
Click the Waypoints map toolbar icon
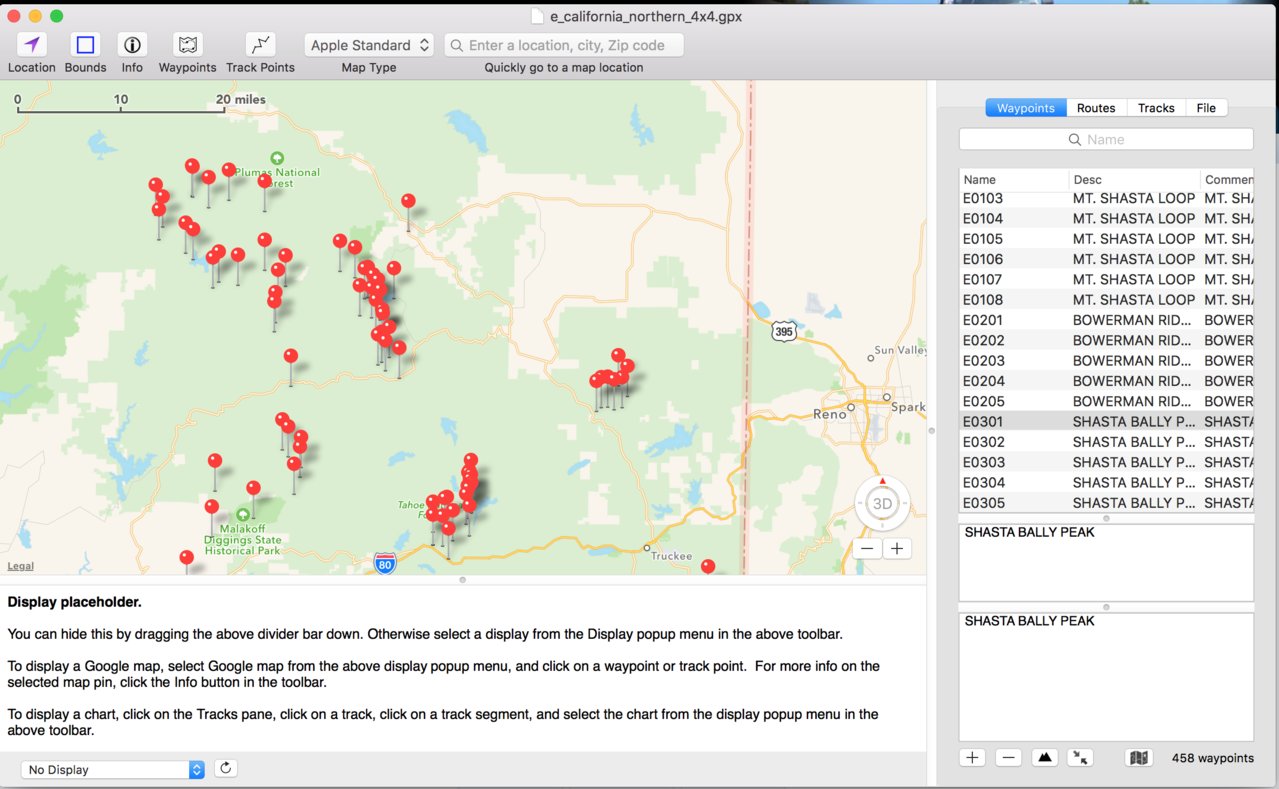[188, 45]
